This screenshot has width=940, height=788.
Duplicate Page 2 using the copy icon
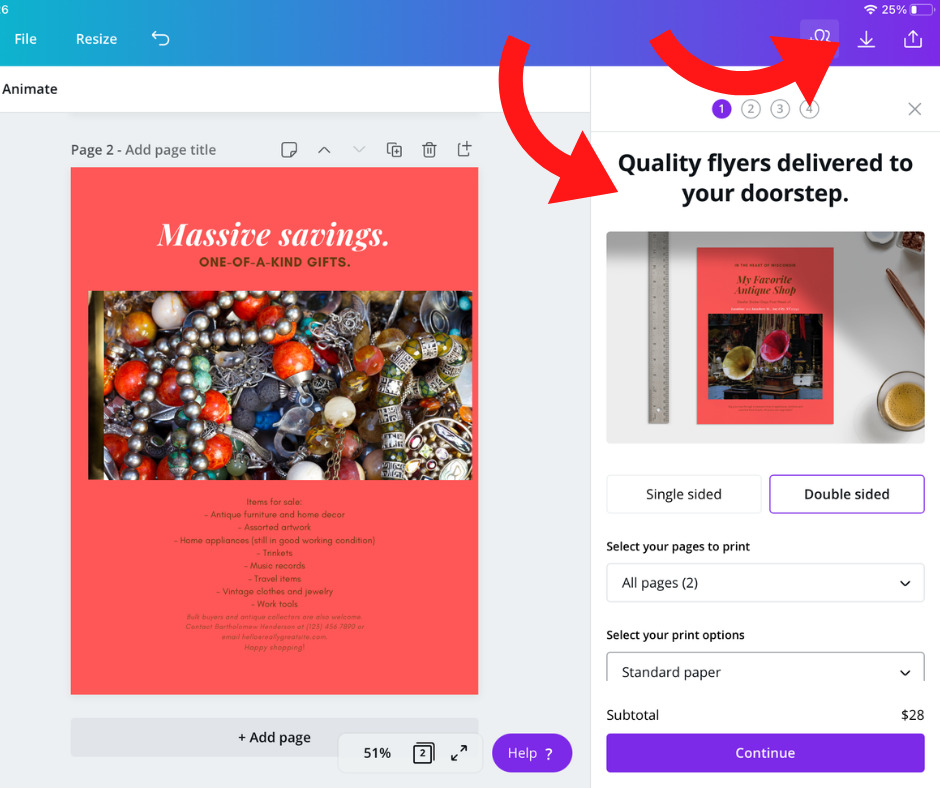click(x=394, y=149)
